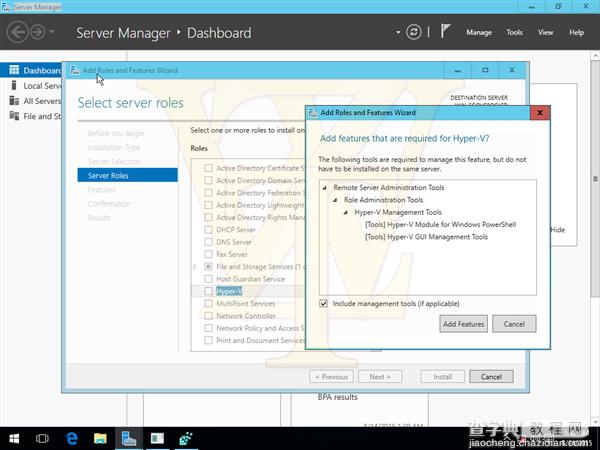Click the forward navigation arrow in Server Manager

tap(38, 32)
